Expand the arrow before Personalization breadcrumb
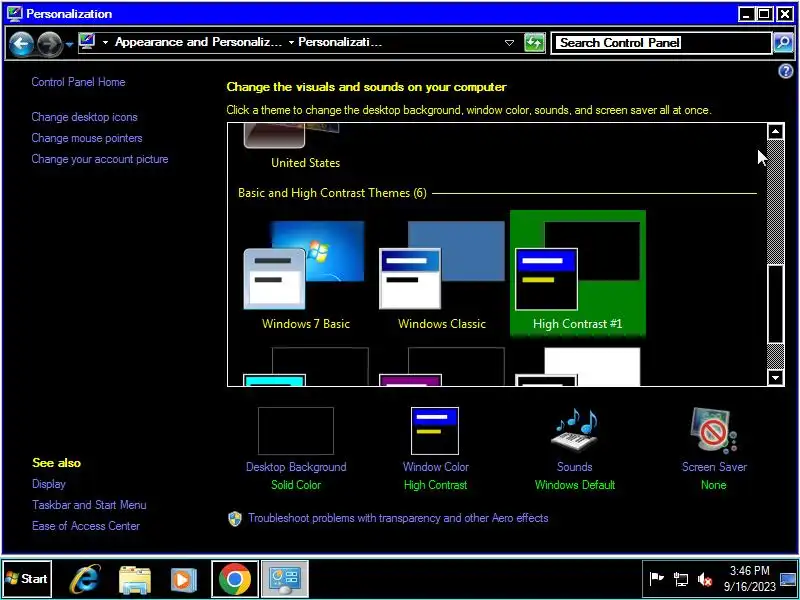Viewport: 800px width, 600px height. point(291,42)
